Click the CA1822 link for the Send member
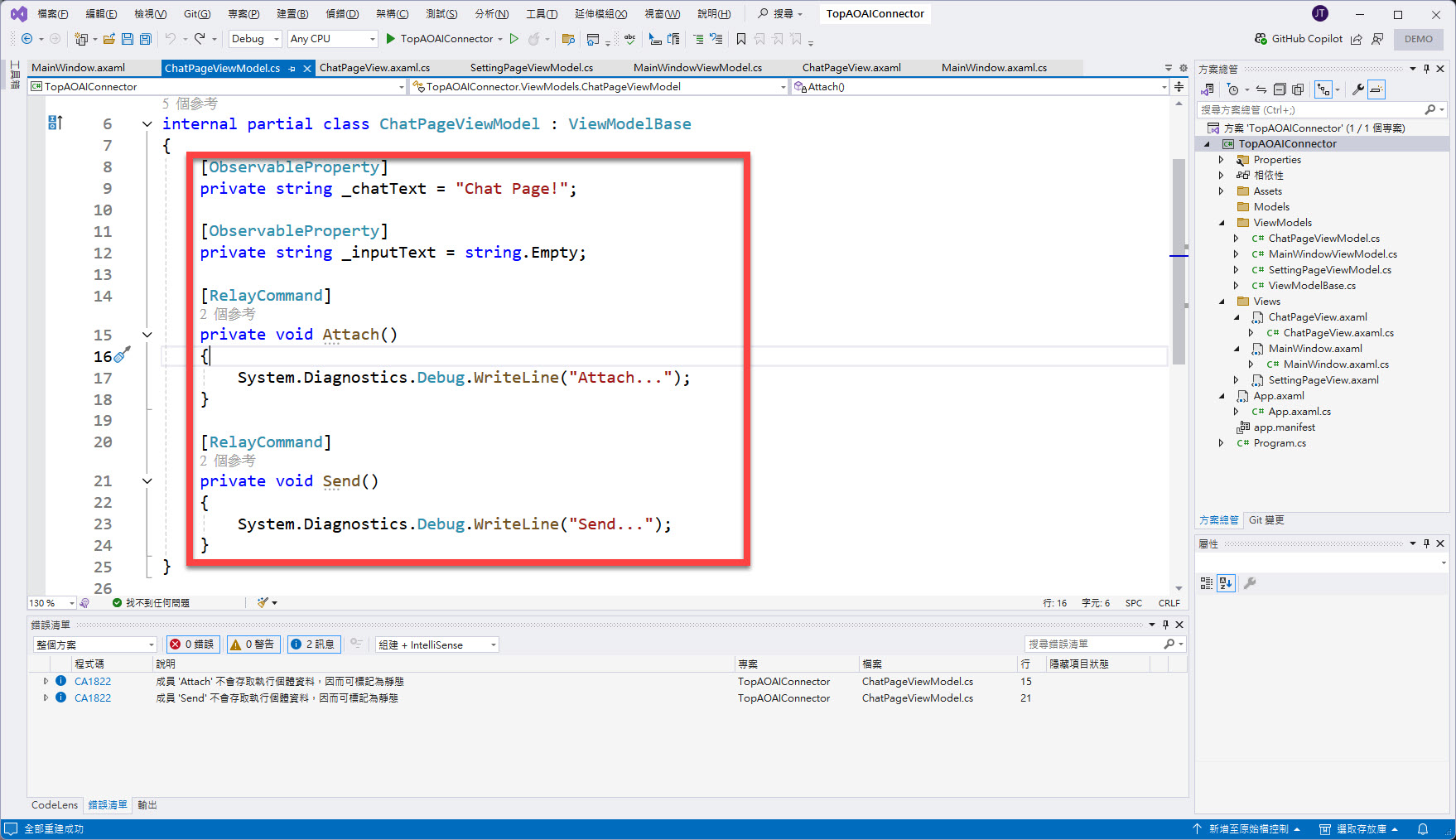This screenshot has height=840, width=1456. pyautogui.click(x=93, y=698)
